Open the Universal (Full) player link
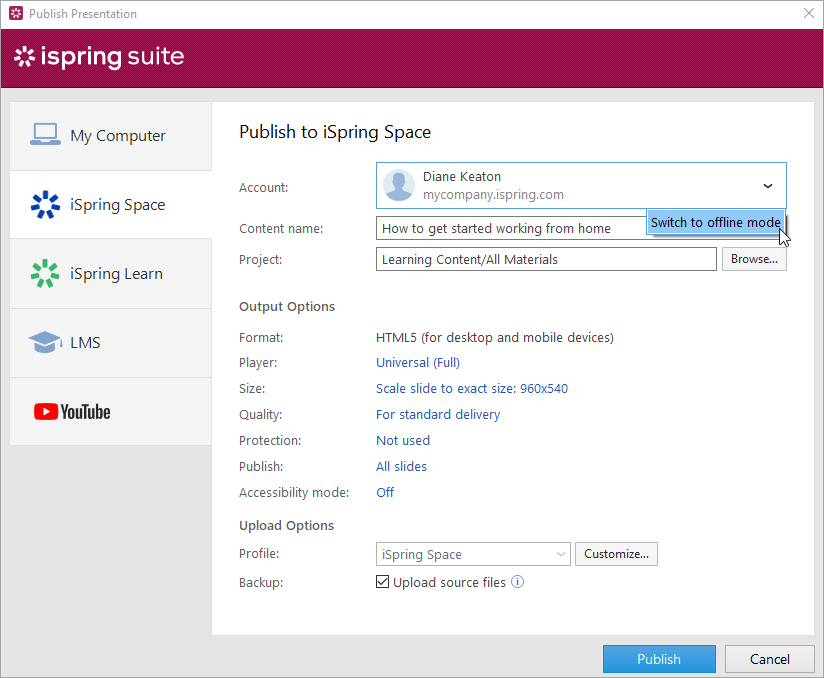 pos(418,362)
